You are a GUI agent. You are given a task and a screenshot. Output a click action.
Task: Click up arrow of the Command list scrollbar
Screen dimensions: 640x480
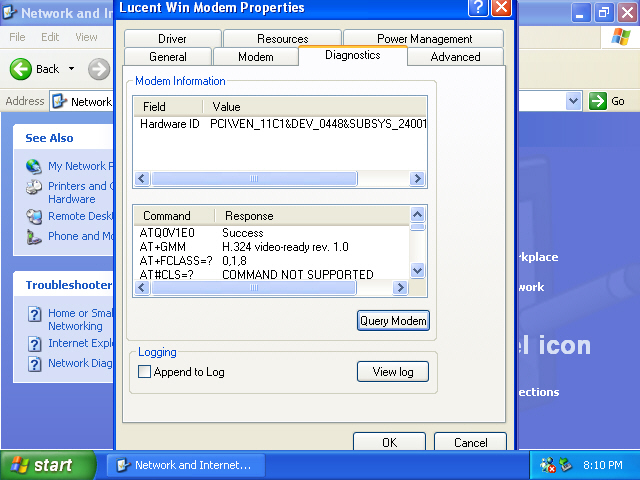click(x=418, y=214)
